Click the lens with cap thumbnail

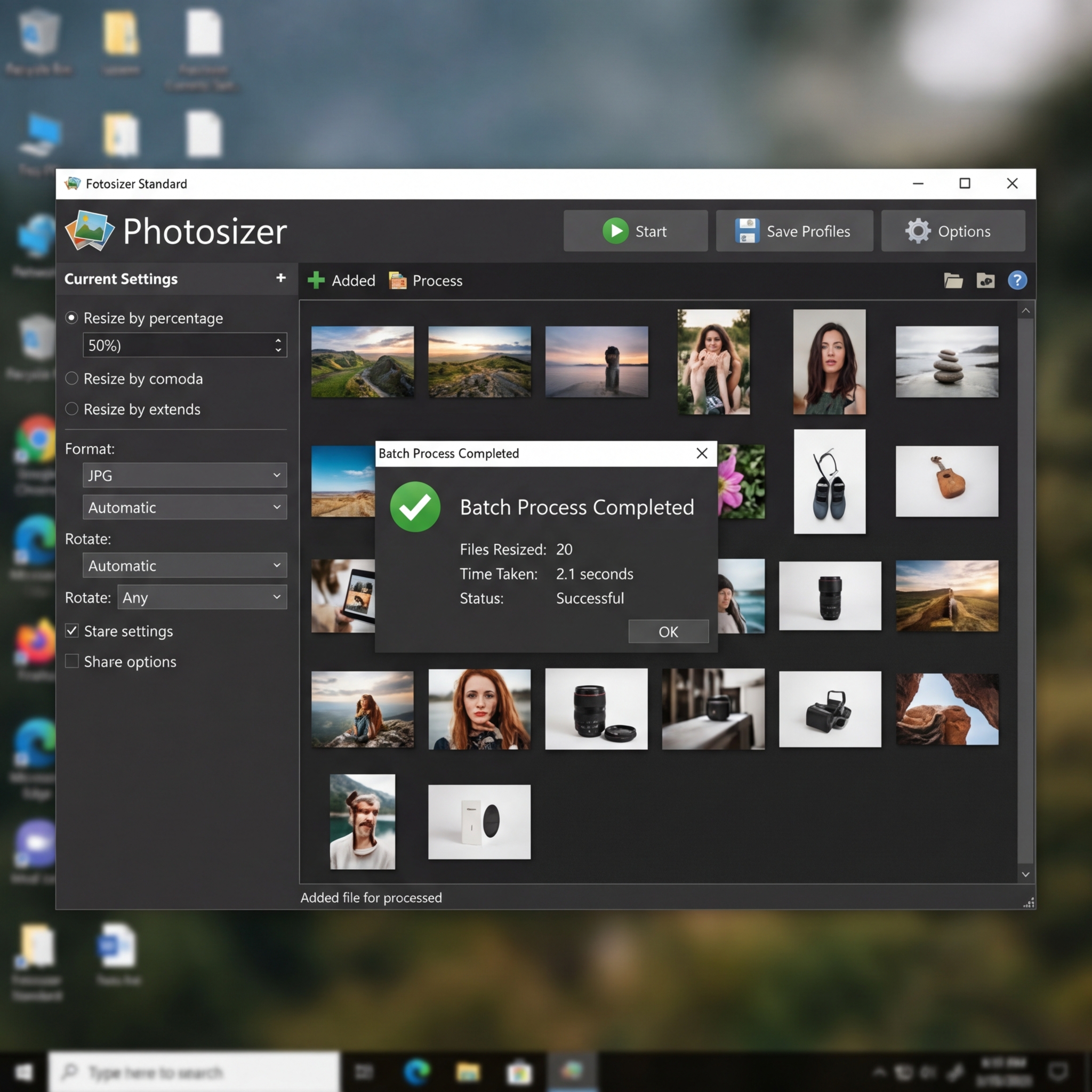596,709
